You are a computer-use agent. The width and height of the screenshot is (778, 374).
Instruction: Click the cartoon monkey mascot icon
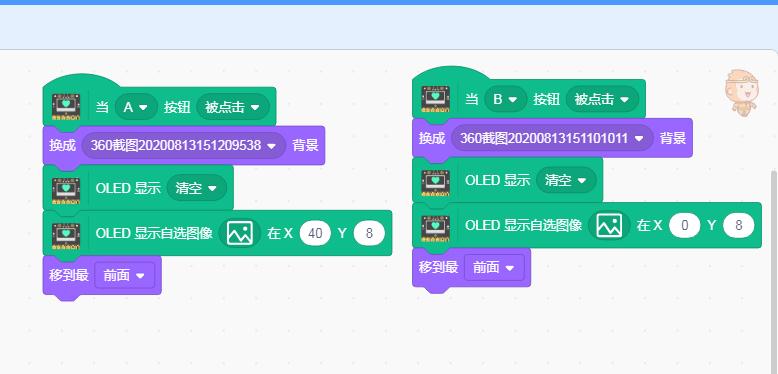click(x=741, y=93)
